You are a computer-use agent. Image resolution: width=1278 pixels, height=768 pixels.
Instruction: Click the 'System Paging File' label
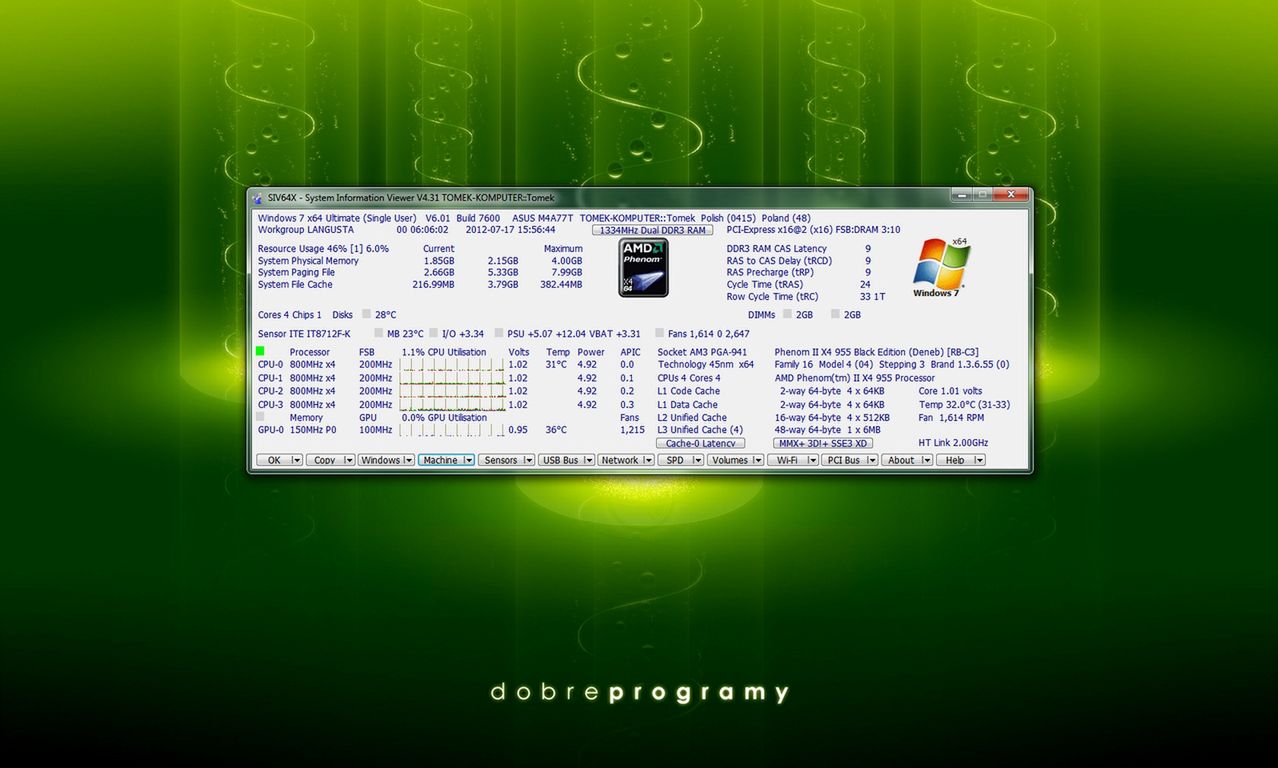click(296, 272)
